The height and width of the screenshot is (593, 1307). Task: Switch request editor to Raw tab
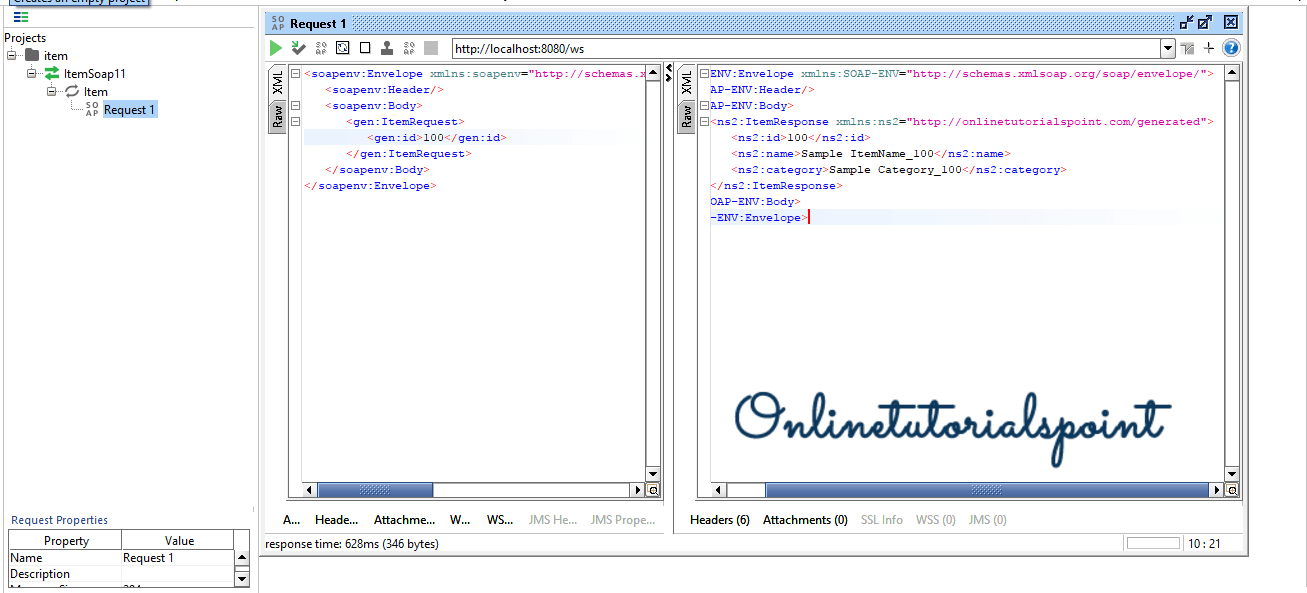pyautogui.click(x=277, y=116)
